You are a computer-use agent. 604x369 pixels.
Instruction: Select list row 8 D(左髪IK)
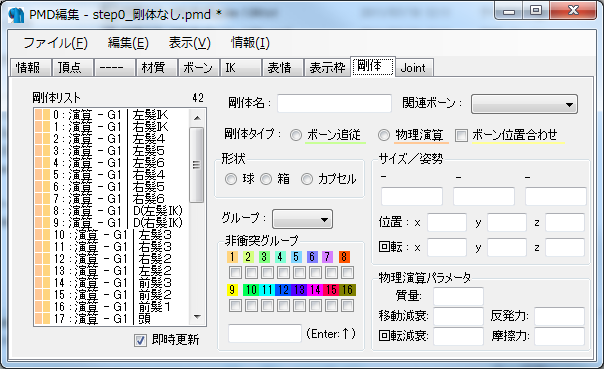coord(111,211)
